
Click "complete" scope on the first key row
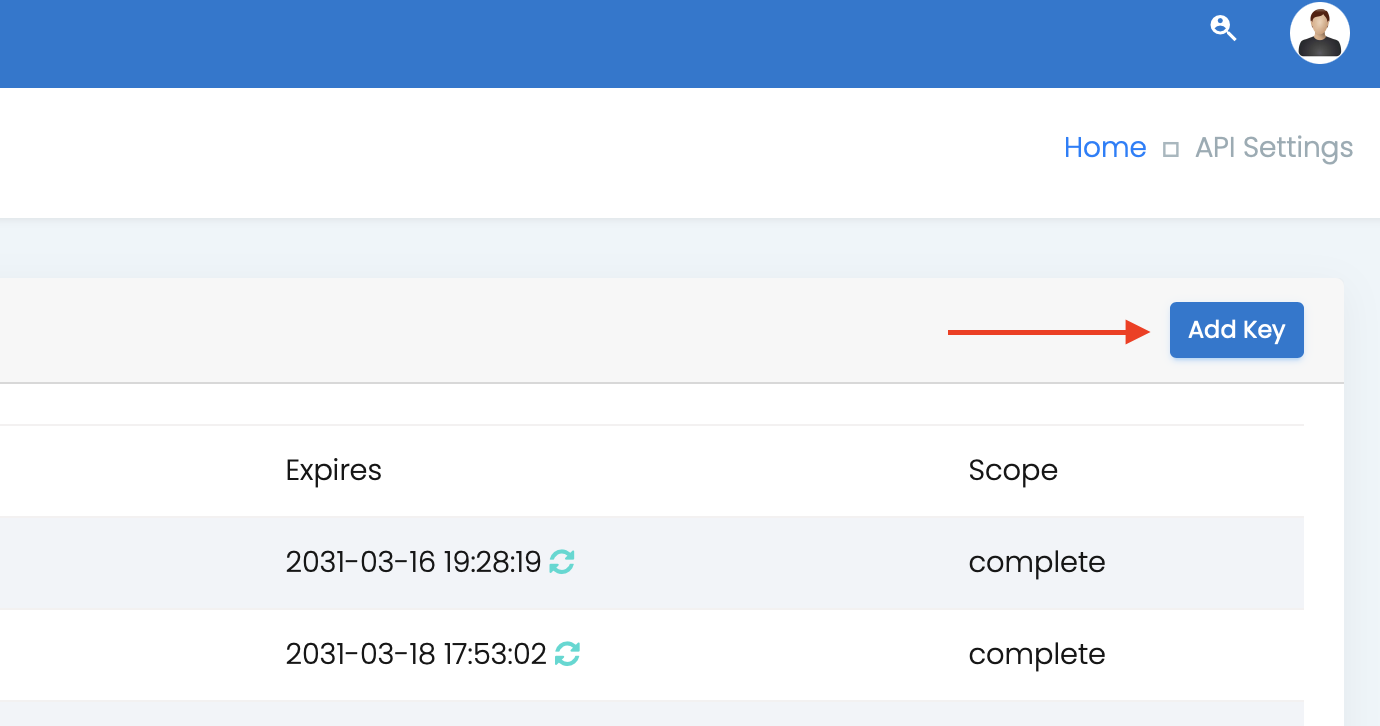click(1036, 562)
